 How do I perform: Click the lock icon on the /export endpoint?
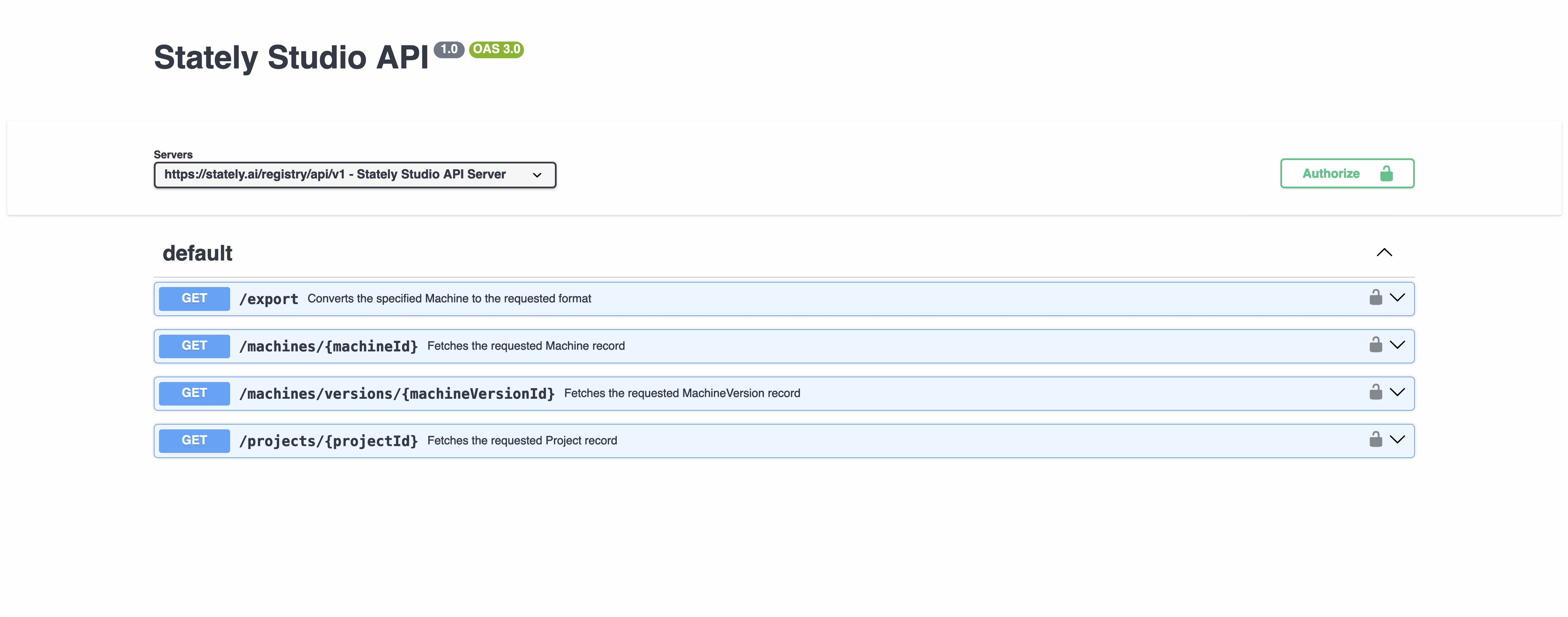(x=1375, y=298)
